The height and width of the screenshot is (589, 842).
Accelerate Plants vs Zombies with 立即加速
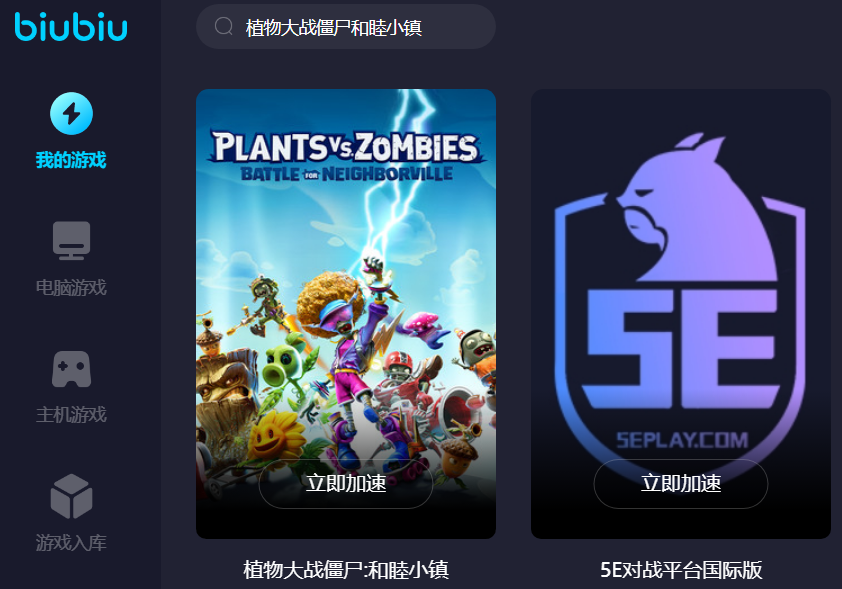click(346, 483)
